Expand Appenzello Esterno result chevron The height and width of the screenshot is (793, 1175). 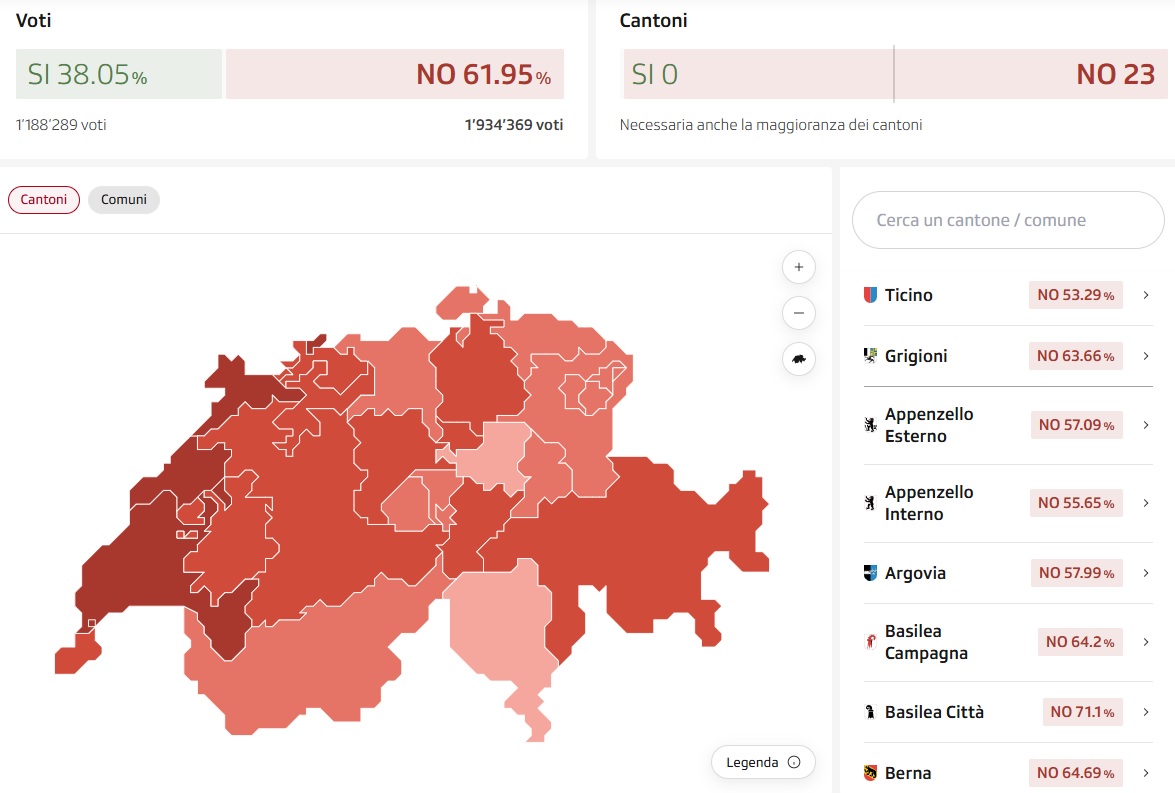click(x=1146, y=425)
